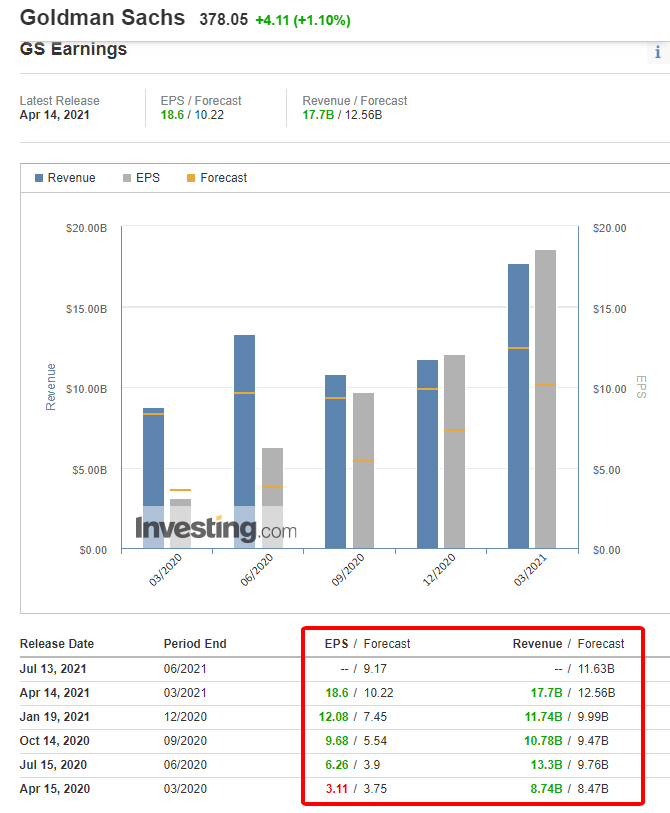Click the latest release date Apr 14, 2021

(54, 115)
